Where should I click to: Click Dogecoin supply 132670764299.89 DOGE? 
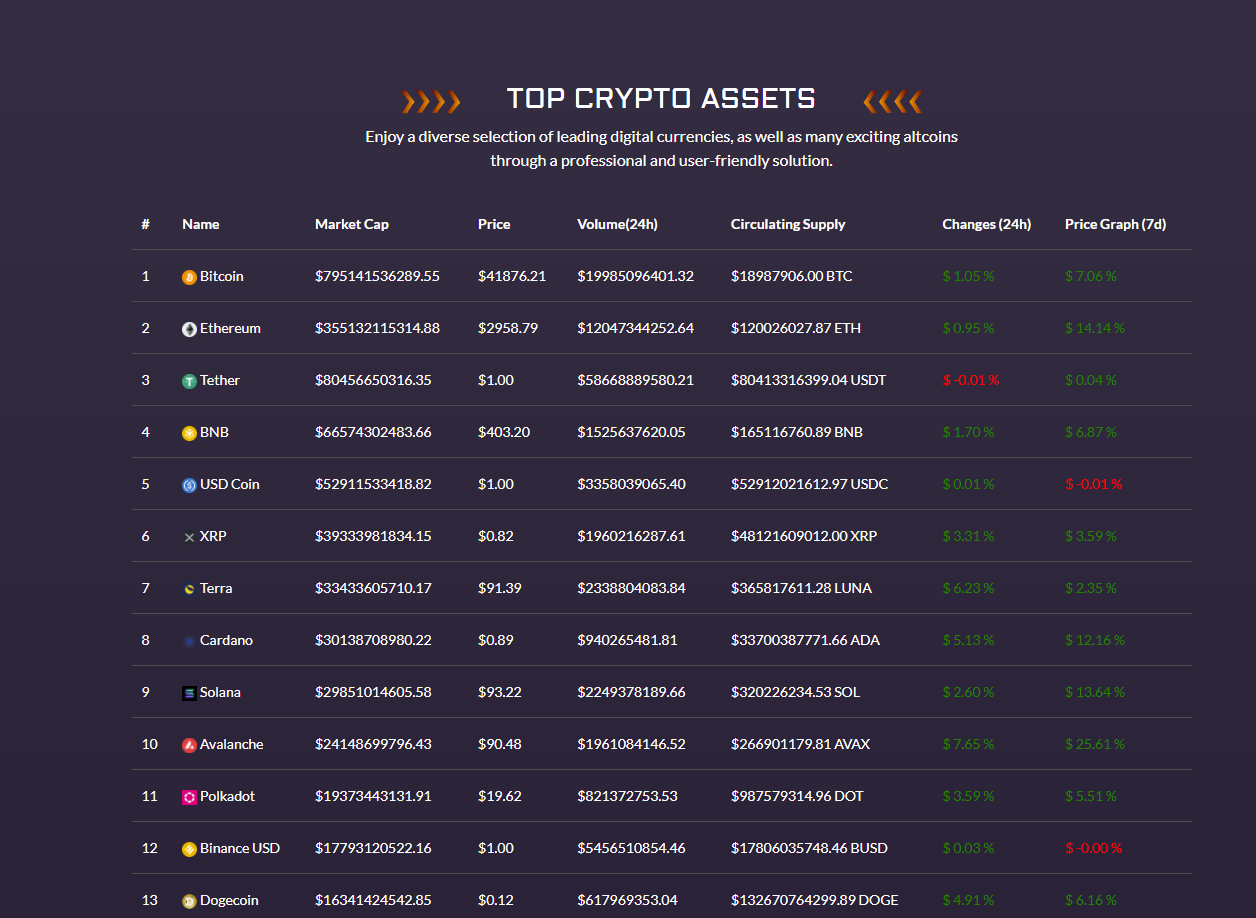(x=815, y=900)
